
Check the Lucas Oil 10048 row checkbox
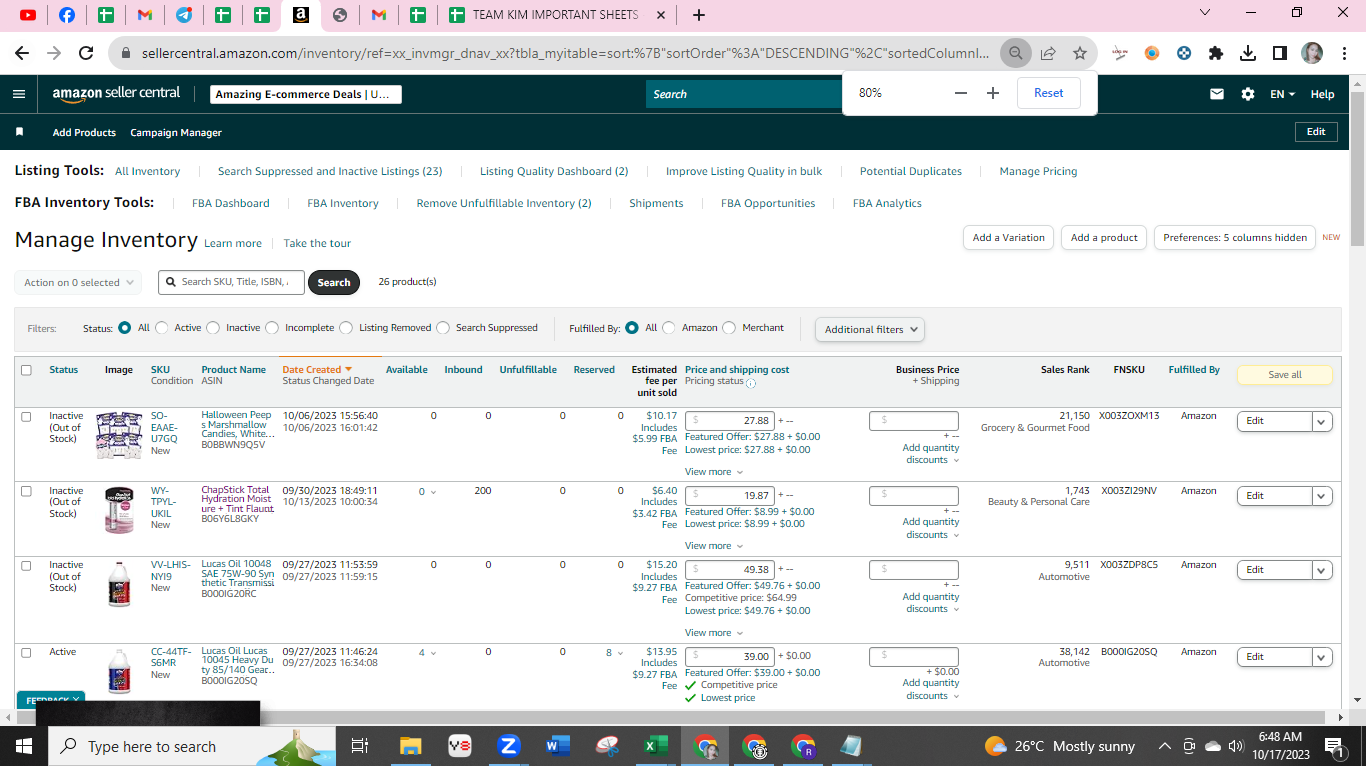pyautogui.click(x=27, y=566)
